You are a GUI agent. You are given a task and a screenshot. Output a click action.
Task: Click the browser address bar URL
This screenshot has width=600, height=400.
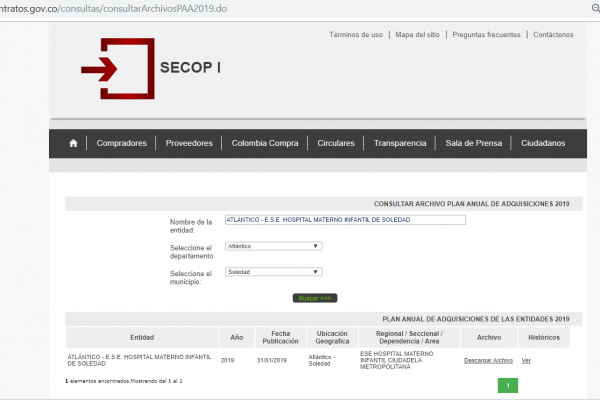(x=113, y=8)
